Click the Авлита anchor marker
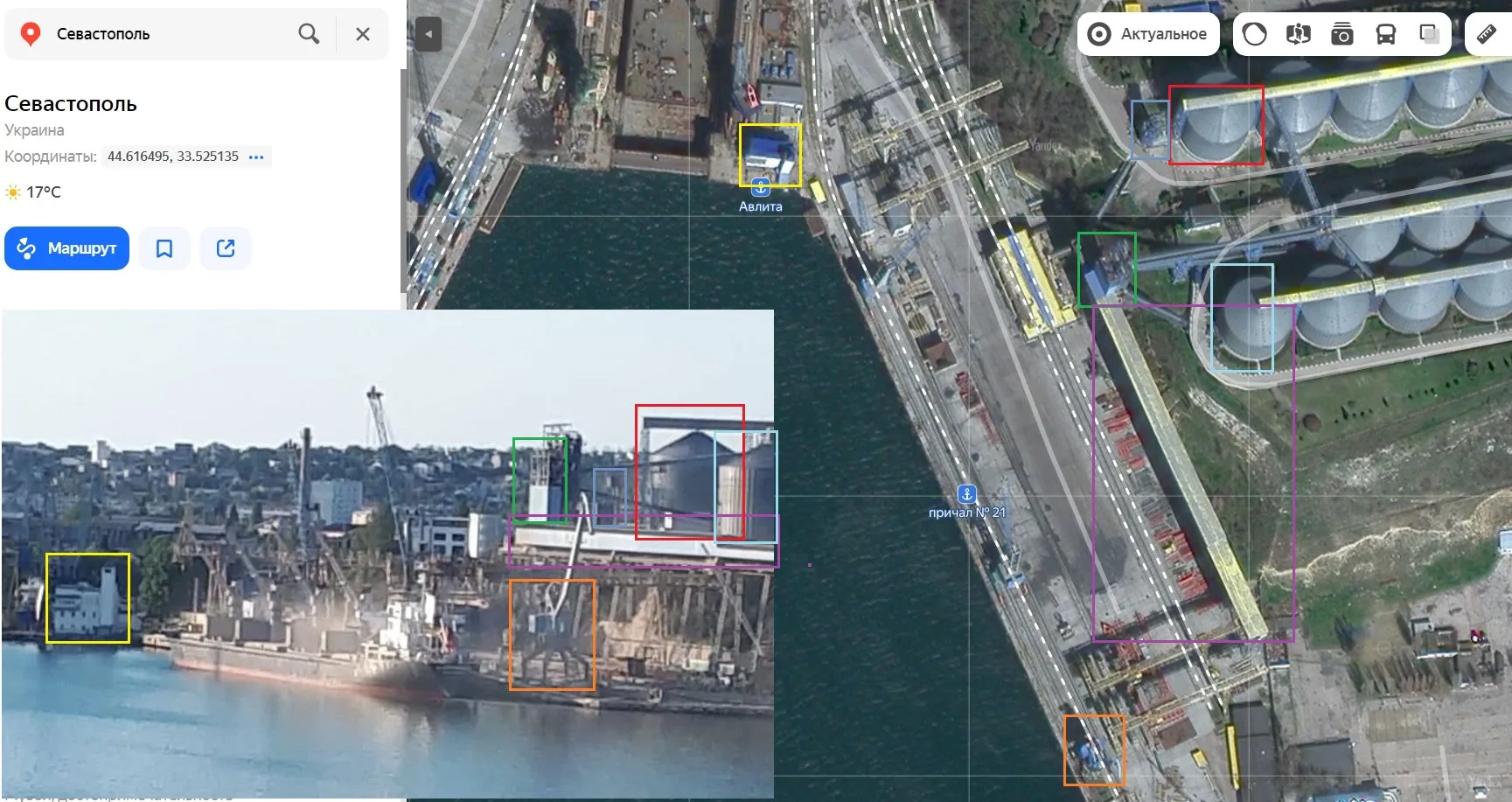 point(761,187)
